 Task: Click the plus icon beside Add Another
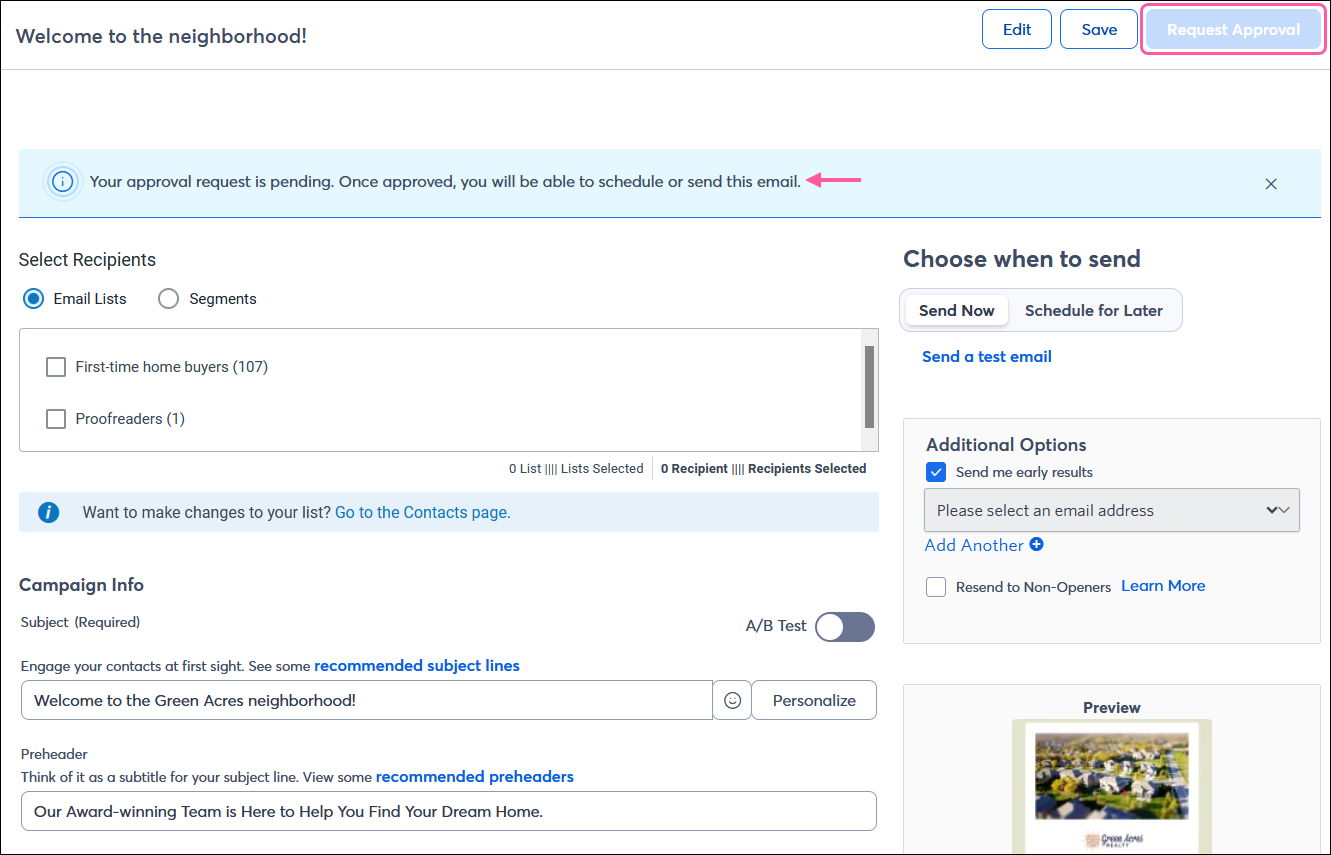[x=1037, y=544]
